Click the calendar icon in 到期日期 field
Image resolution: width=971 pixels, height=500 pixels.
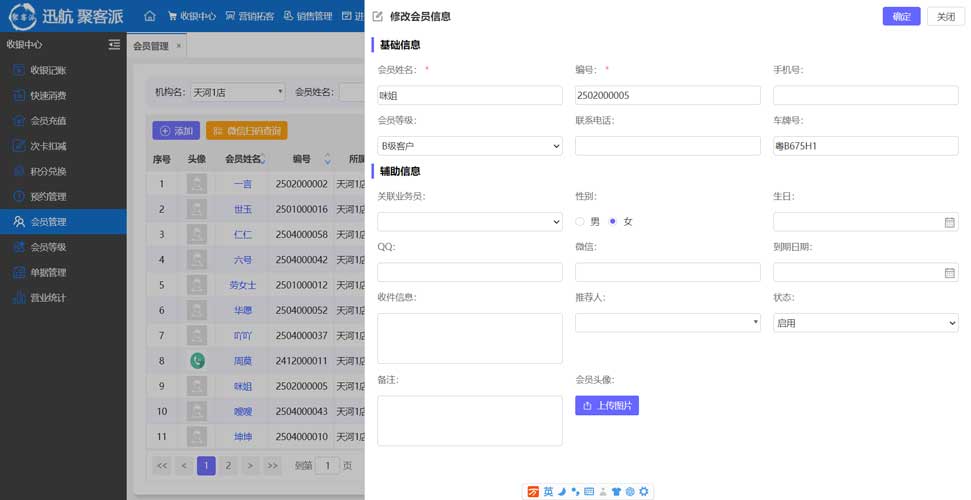tap(949, 273)
